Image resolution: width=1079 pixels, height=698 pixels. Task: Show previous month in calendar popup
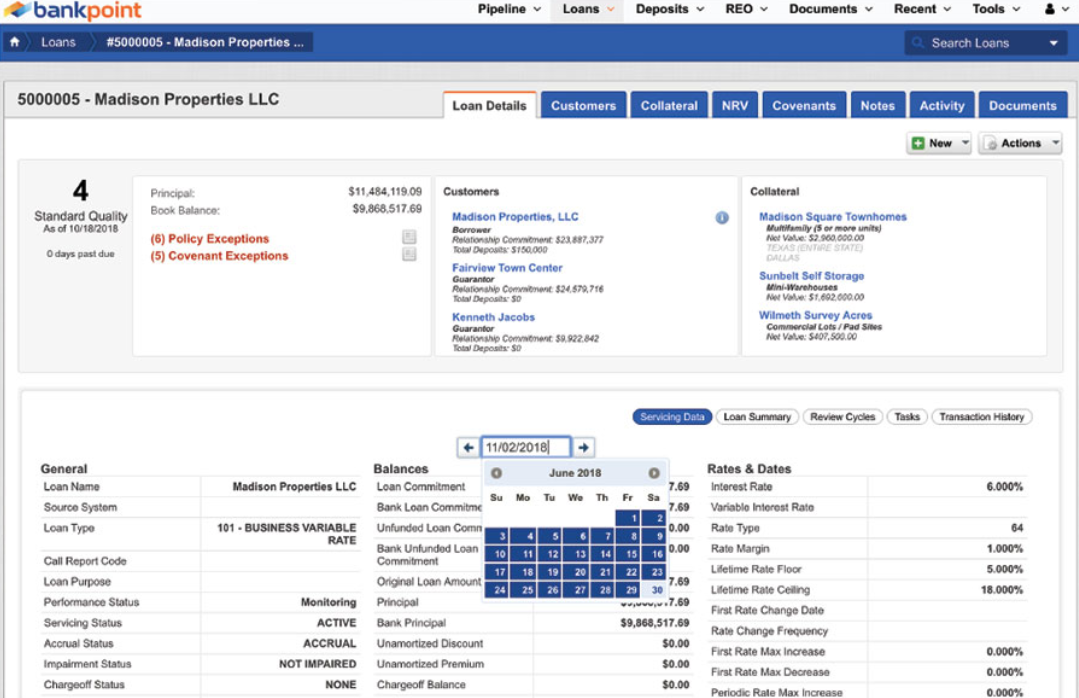pos(496,473)
